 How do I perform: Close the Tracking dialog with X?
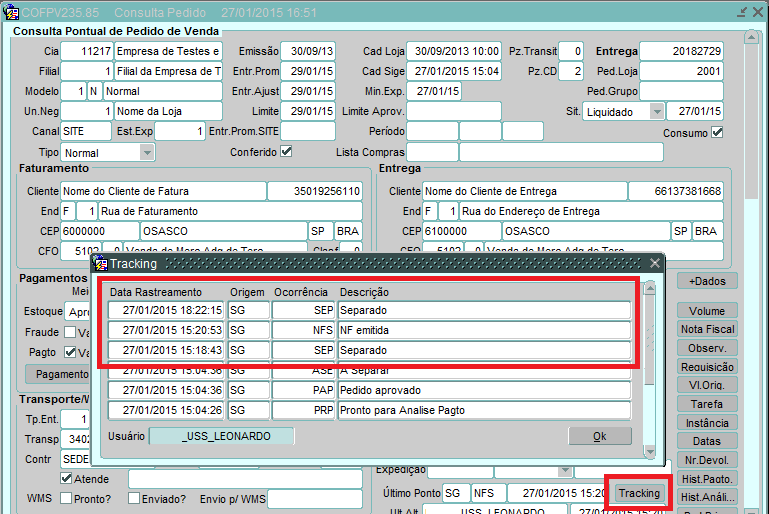tap(654, 263)
